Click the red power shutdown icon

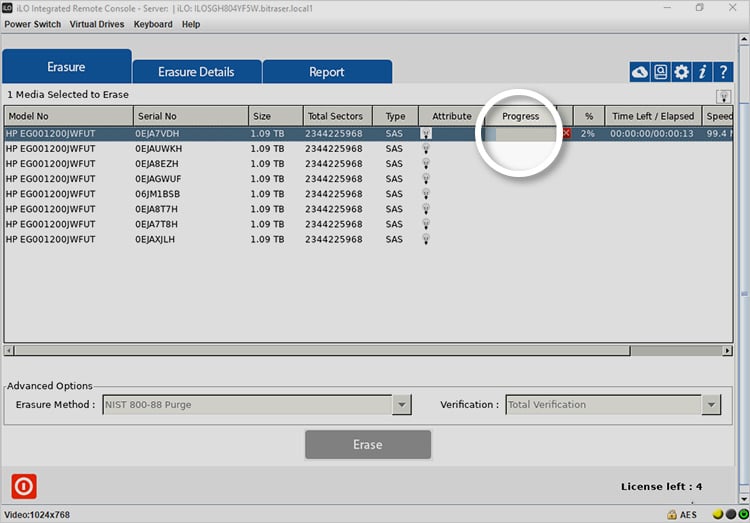(24, 486)
